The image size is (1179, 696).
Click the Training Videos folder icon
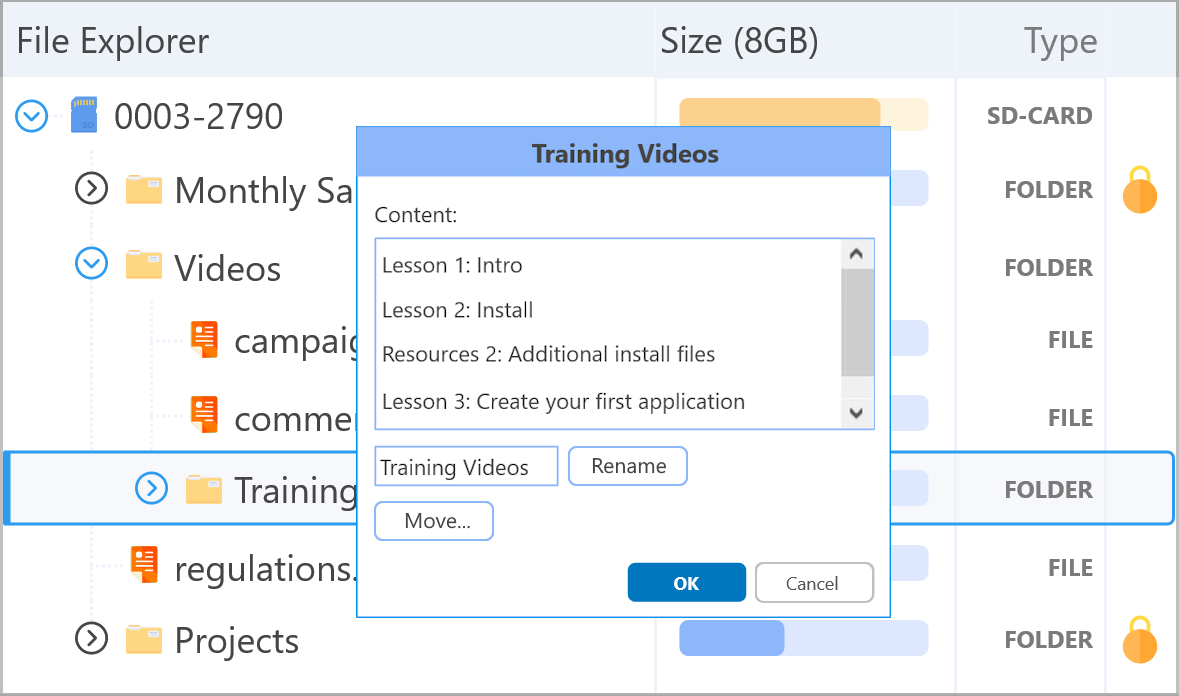click(204, 488)
